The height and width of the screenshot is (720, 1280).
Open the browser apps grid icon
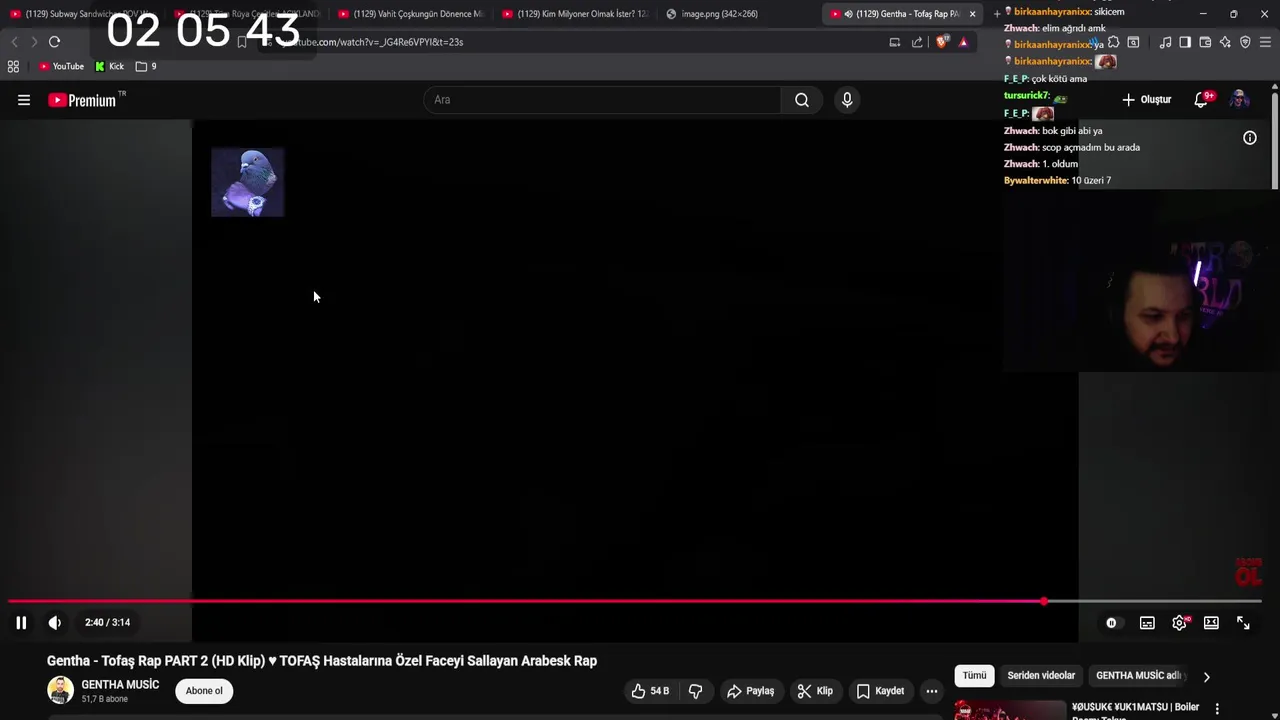point(13,67)
